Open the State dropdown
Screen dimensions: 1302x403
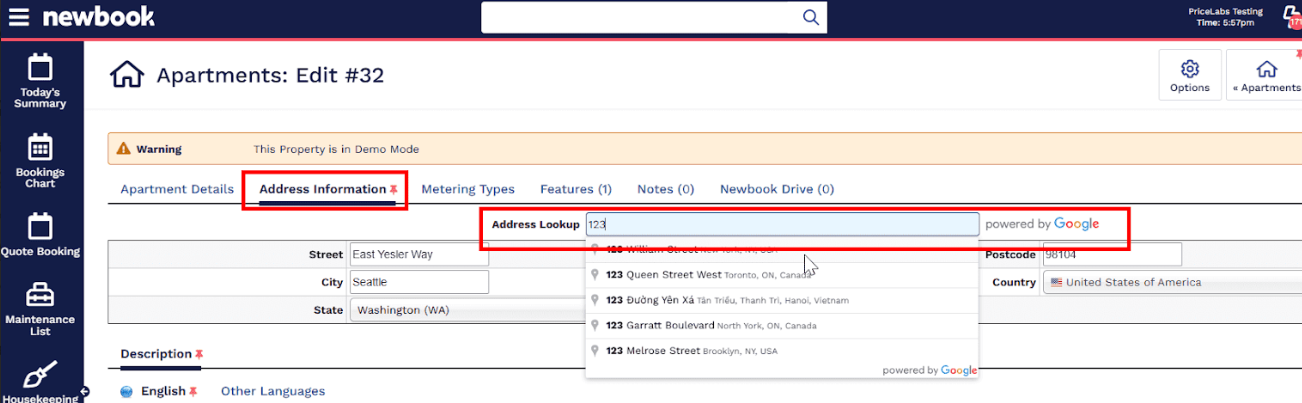click(466, 310)
